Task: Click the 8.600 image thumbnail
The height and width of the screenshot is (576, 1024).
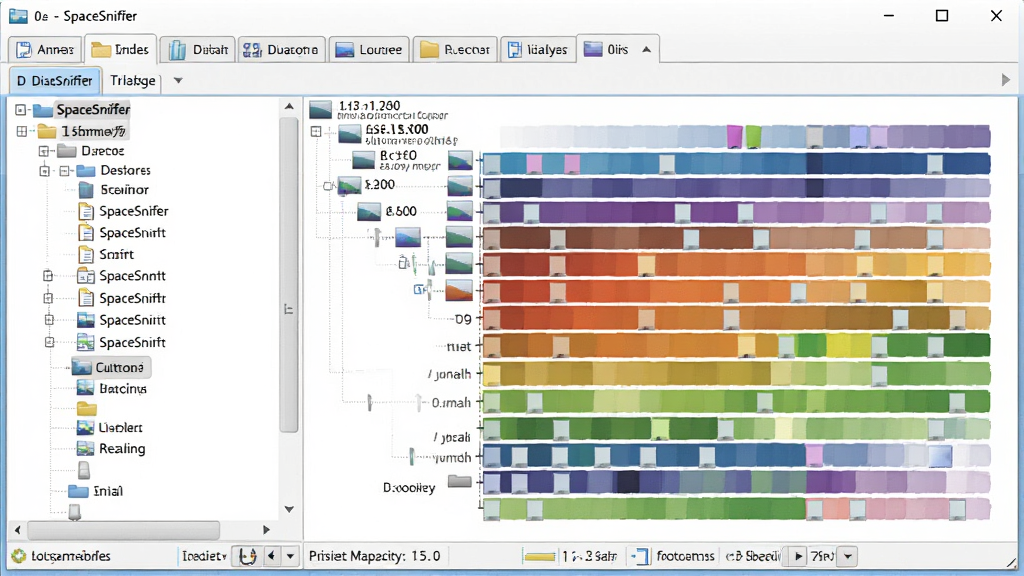Action: tap(369, 211)
